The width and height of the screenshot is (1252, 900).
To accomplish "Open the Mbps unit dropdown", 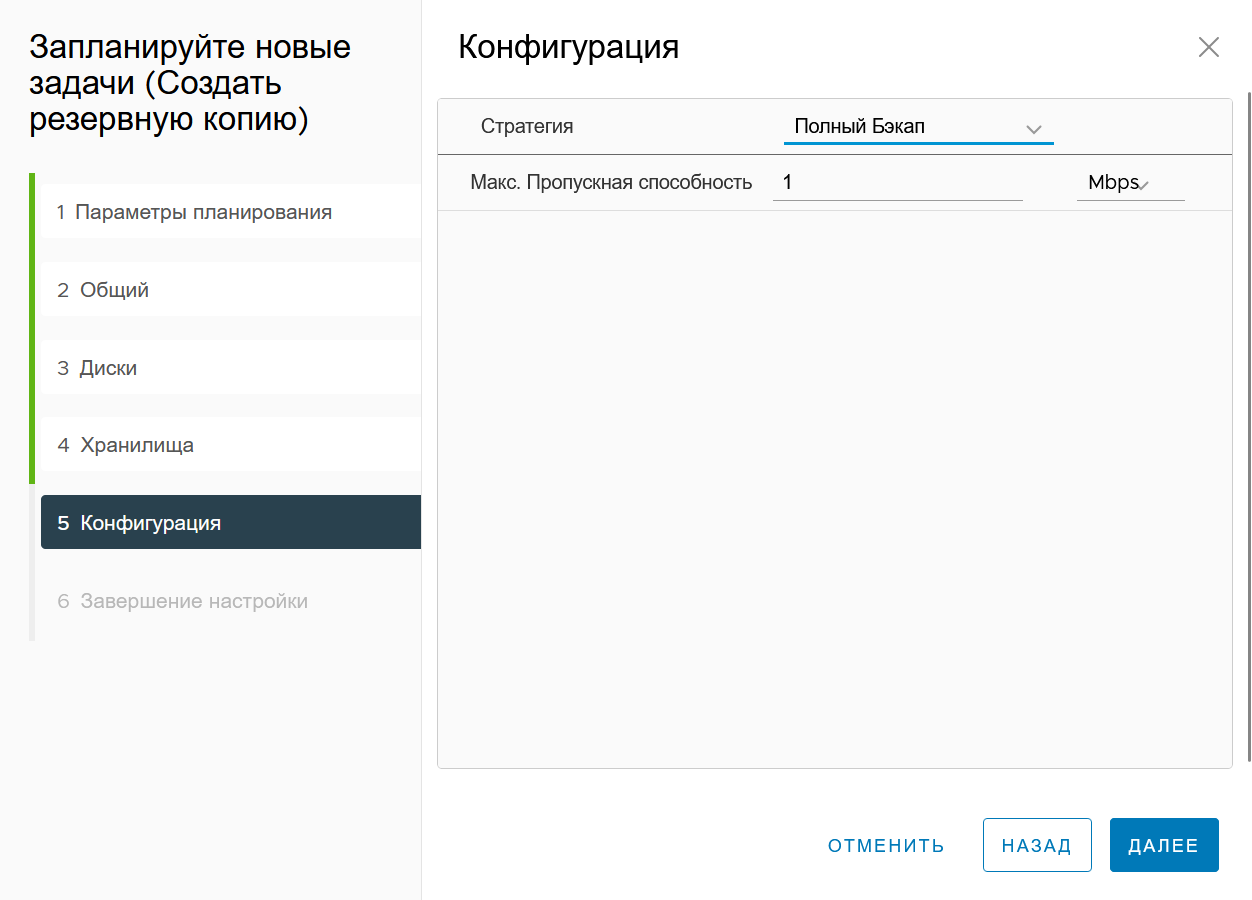I will (1130, 183).
